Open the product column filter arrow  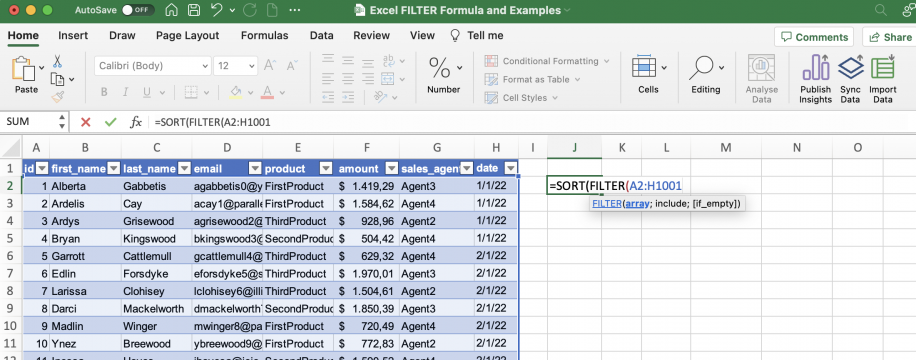coord(327,169)
